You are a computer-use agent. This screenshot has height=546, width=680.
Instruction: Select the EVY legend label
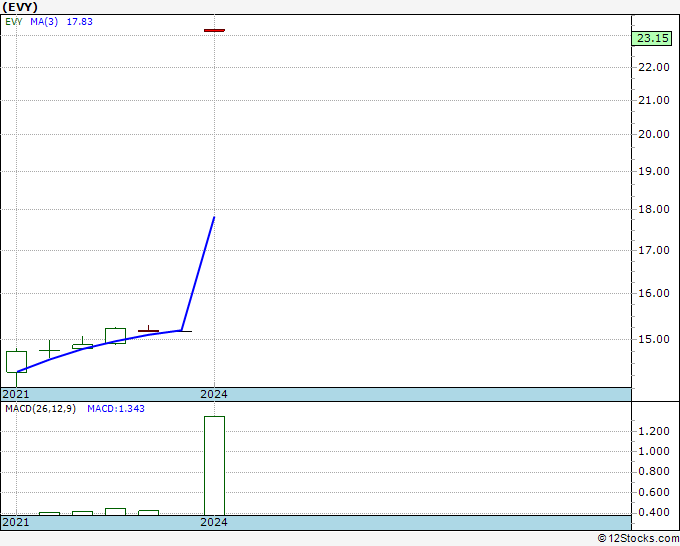pos(14,22)
